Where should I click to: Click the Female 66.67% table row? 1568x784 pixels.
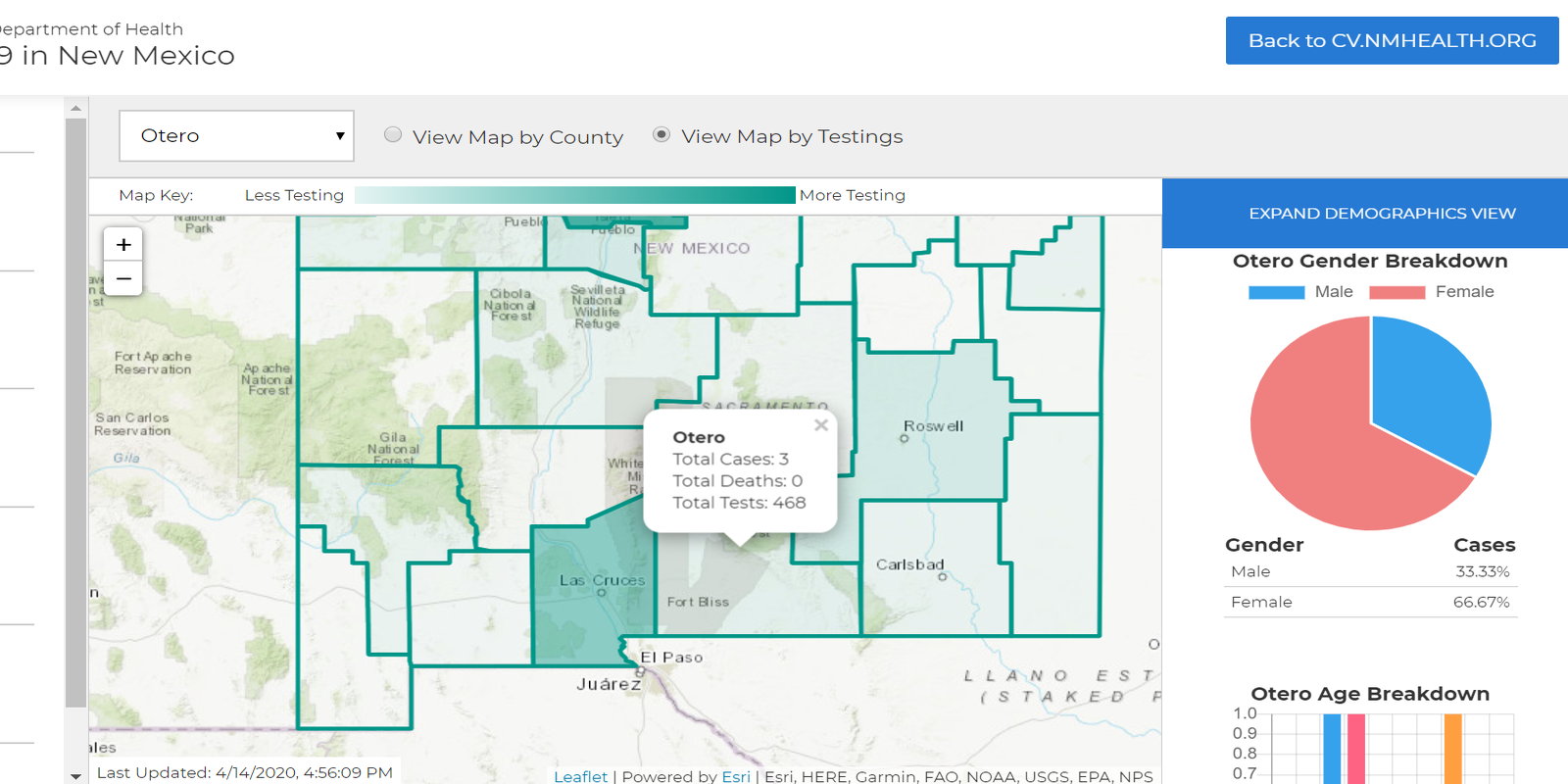[x=1370, y=602]
